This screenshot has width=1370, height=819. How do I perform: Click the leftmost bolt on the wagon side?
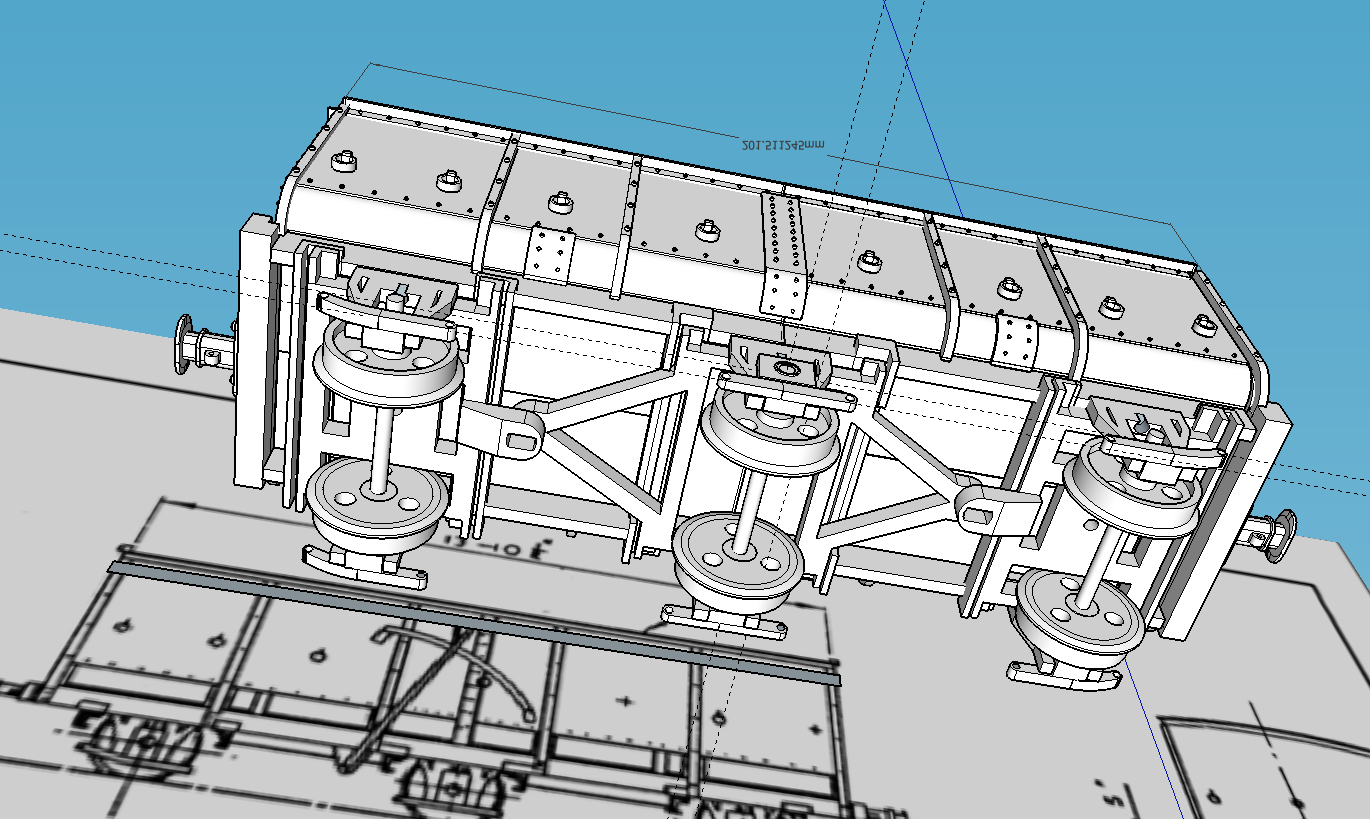point(343,161)
